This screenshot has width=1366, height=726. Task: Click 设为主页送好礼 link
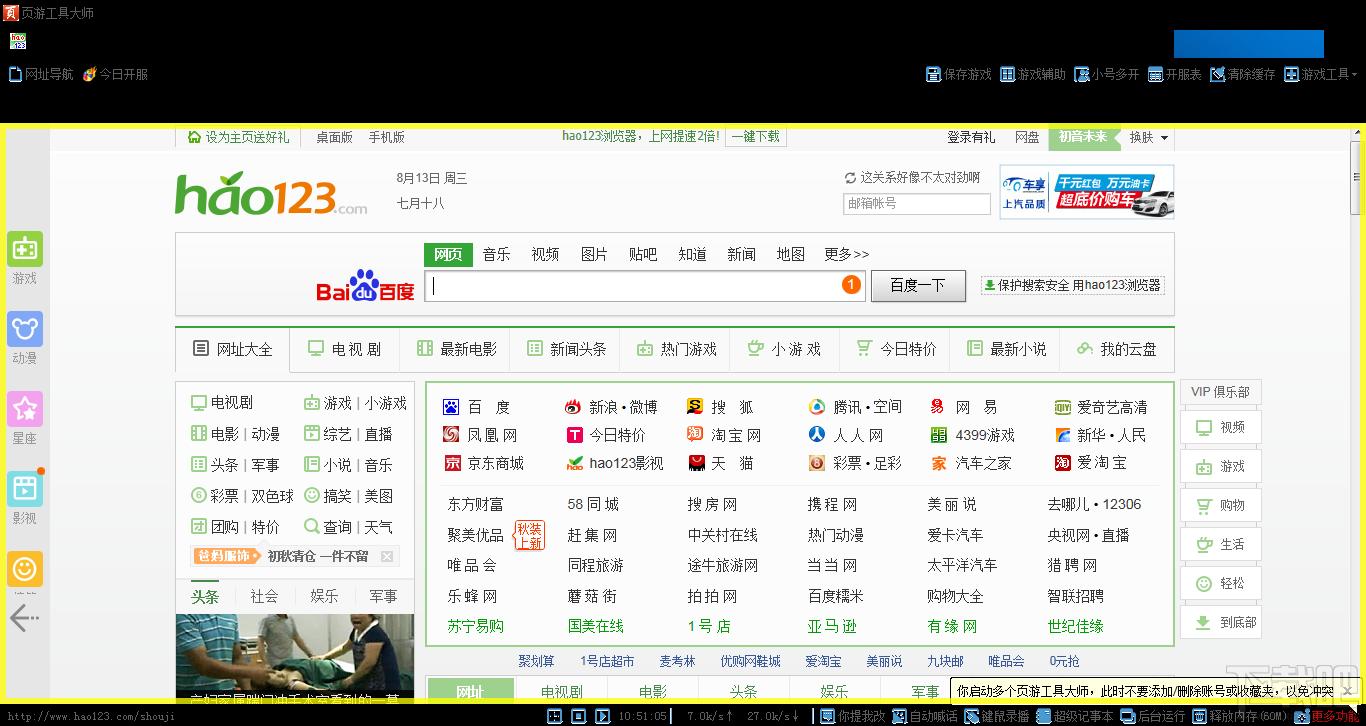[x=238, y=137]
